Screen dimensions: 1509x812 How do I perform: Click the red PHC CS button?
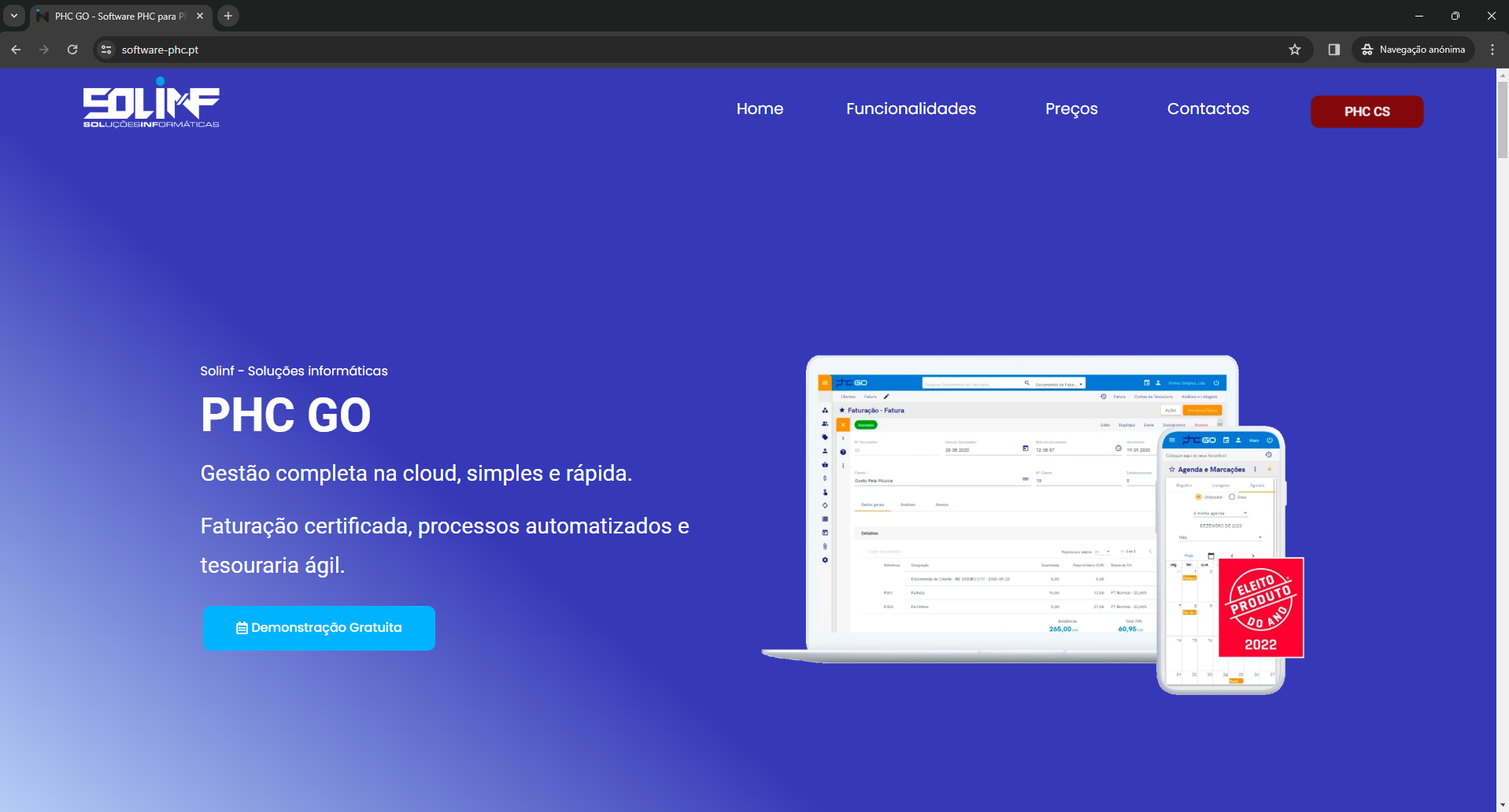click(x=1367, y=112)
